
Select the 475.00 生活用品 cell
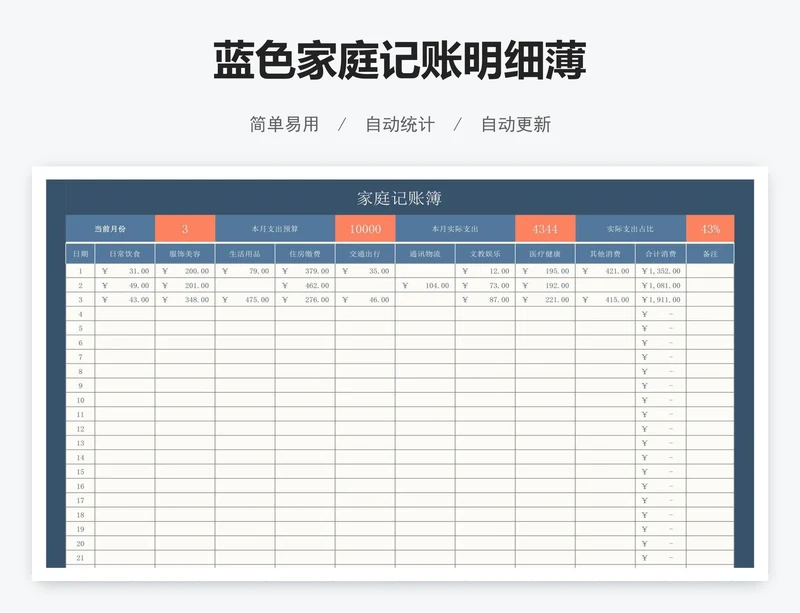click(245, 300)
